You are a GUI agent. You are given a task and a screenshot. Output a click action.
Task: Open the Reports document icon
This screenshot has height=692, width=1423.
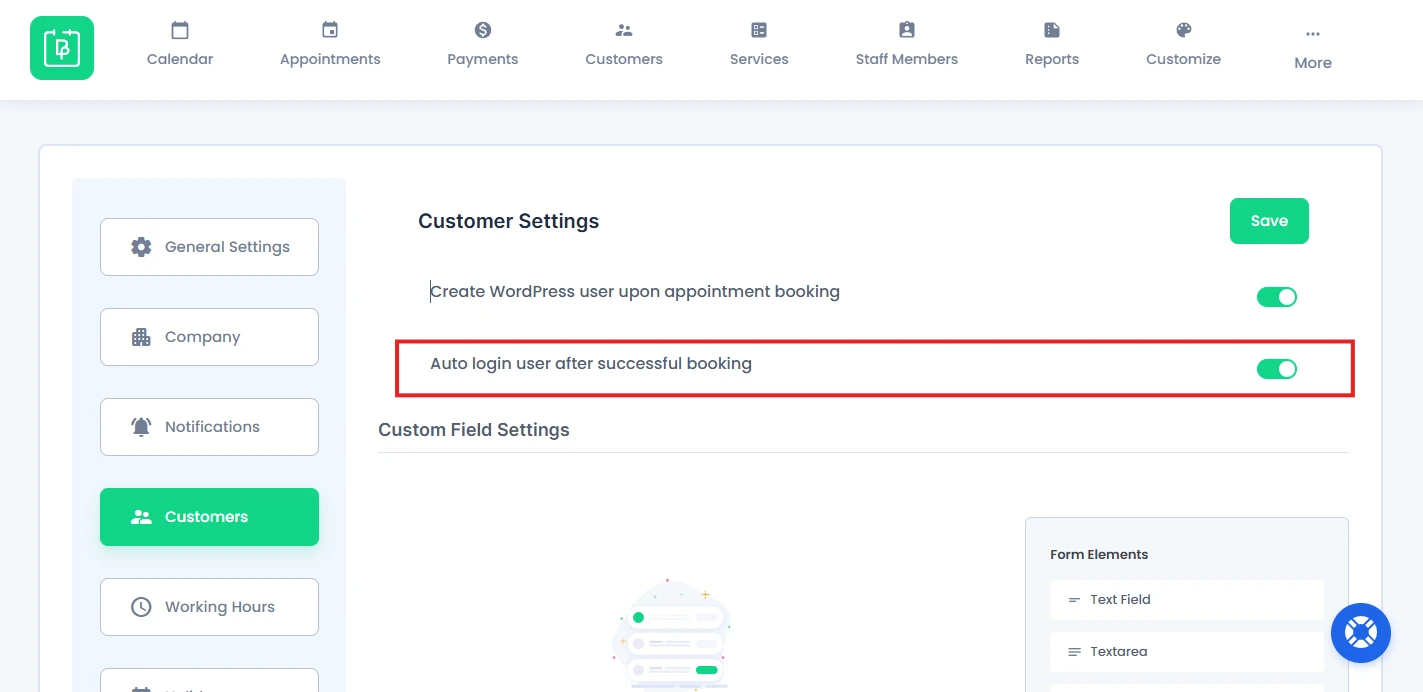1052,30
